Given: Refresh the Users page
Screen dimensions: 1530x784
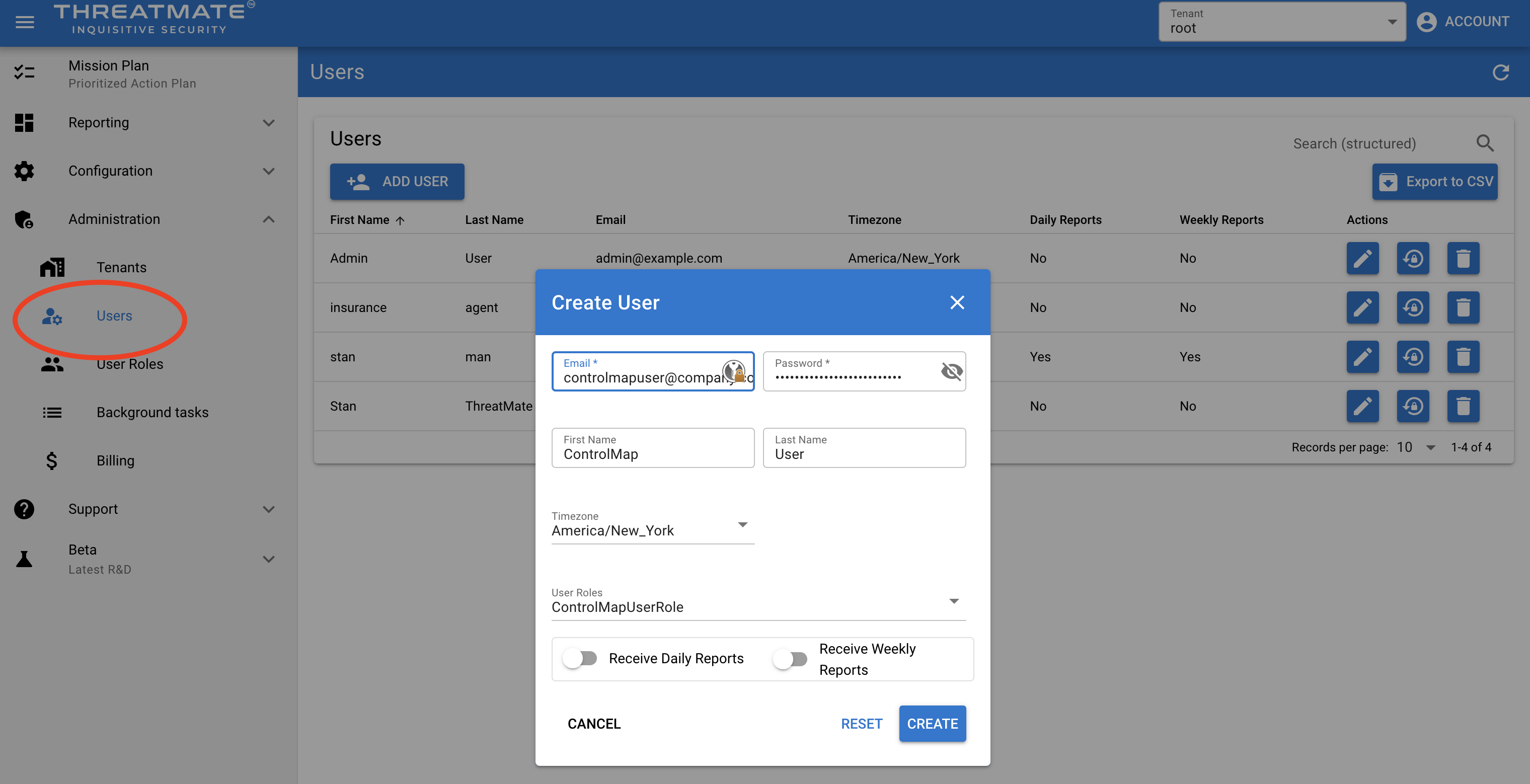Looking at the screenshot, I should pos(1500,72).
